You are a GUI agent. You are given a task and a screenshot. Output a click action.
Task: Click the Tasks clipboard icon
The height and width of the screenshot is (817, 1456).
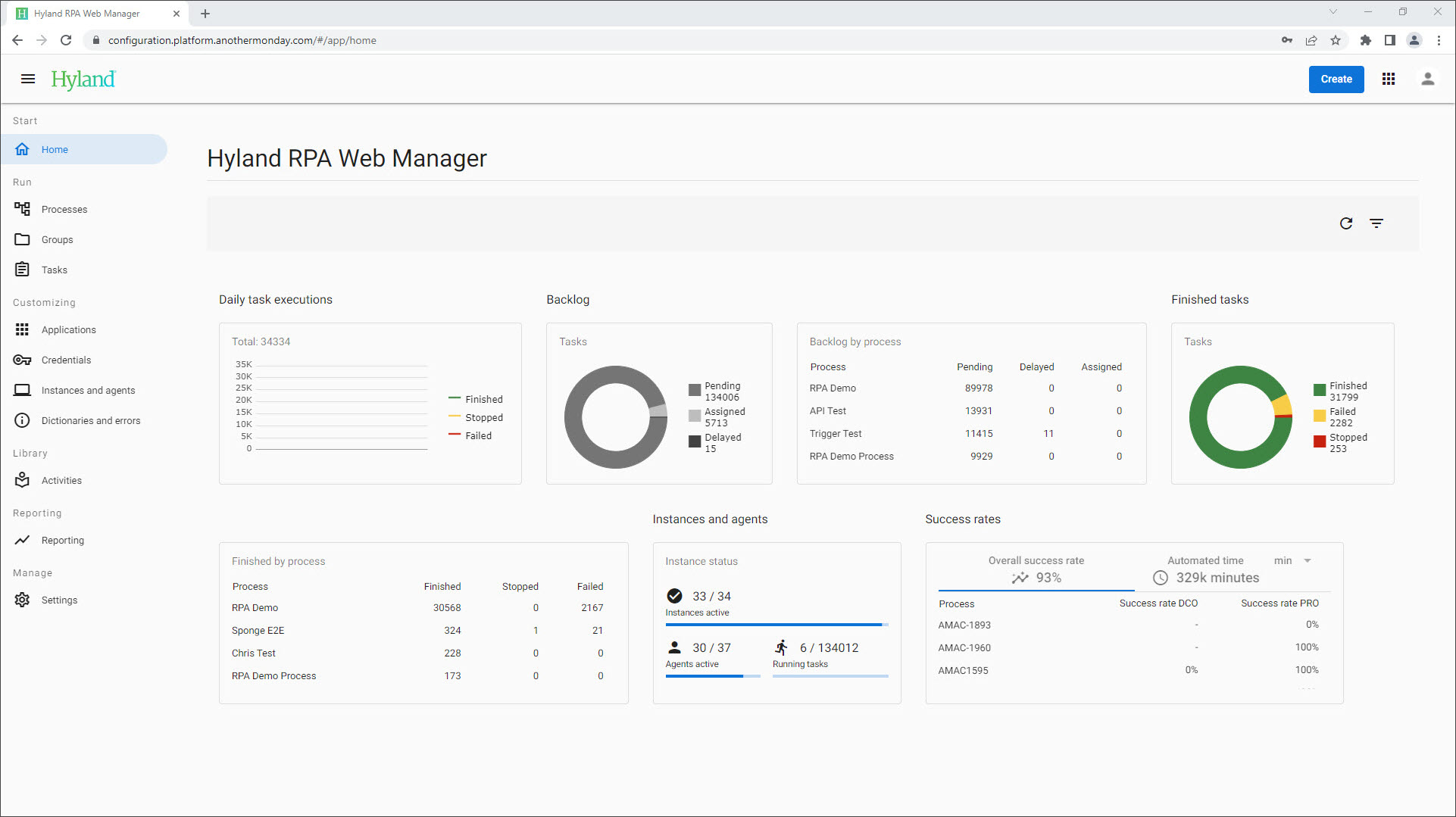click(23, 270)
